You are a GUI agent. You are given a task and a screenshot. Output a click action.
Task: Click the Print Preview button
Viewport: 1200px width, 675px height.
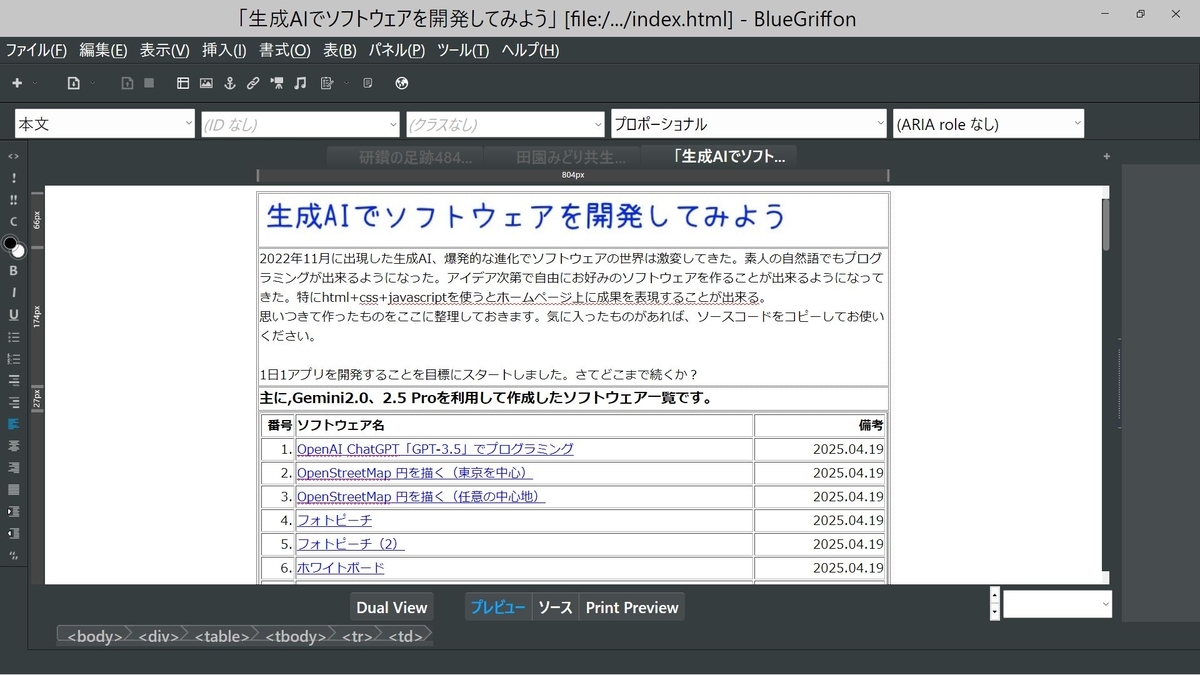(632, 607)
